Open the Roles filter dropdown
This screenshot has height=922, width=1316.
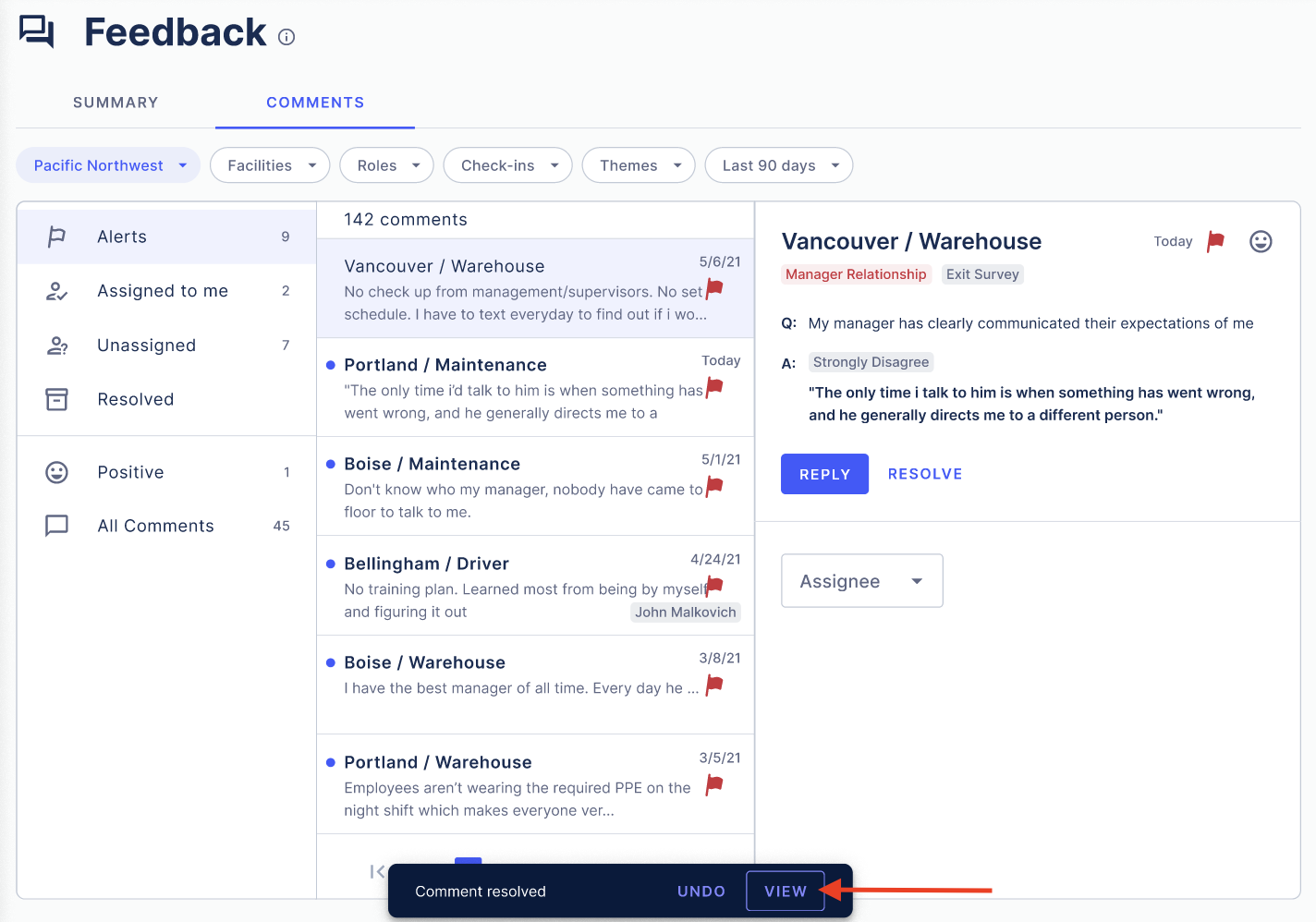[386, 165]
